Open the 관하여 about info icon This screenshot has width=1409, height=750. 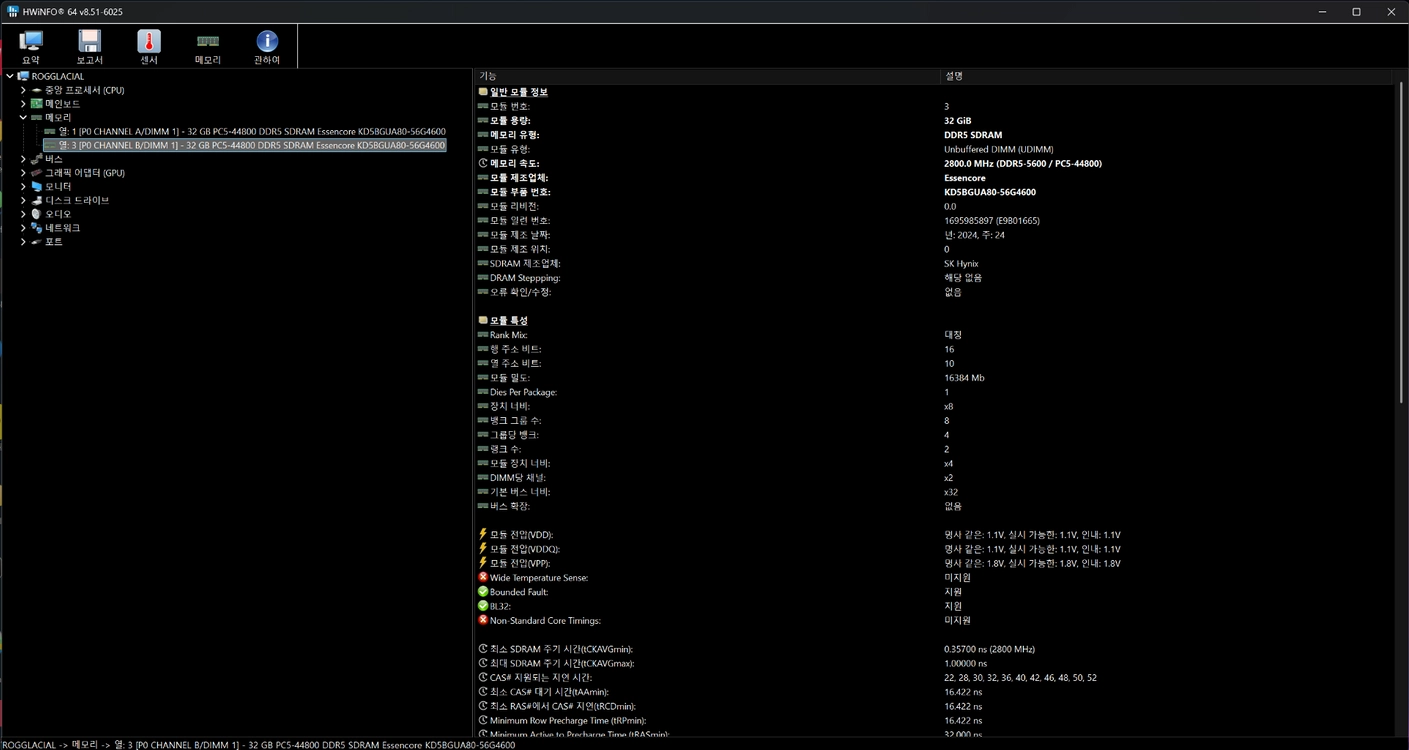coord(267,47)
